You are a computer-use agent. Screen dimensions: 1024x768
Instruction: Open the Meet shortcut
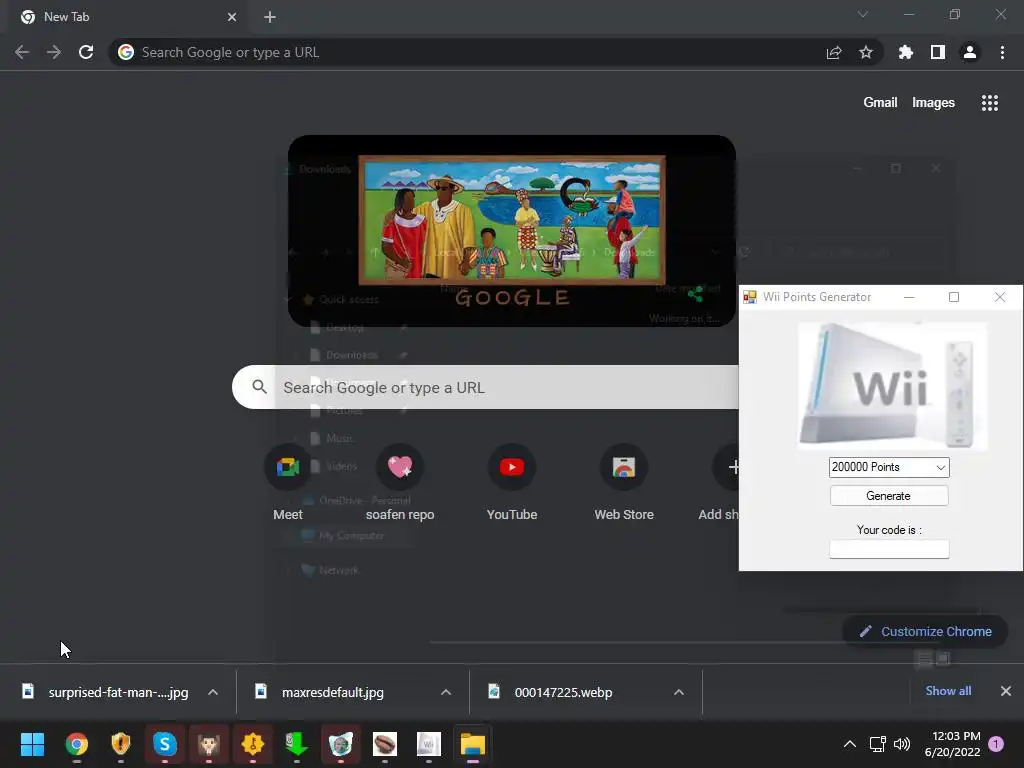click(x=288, y=481)
